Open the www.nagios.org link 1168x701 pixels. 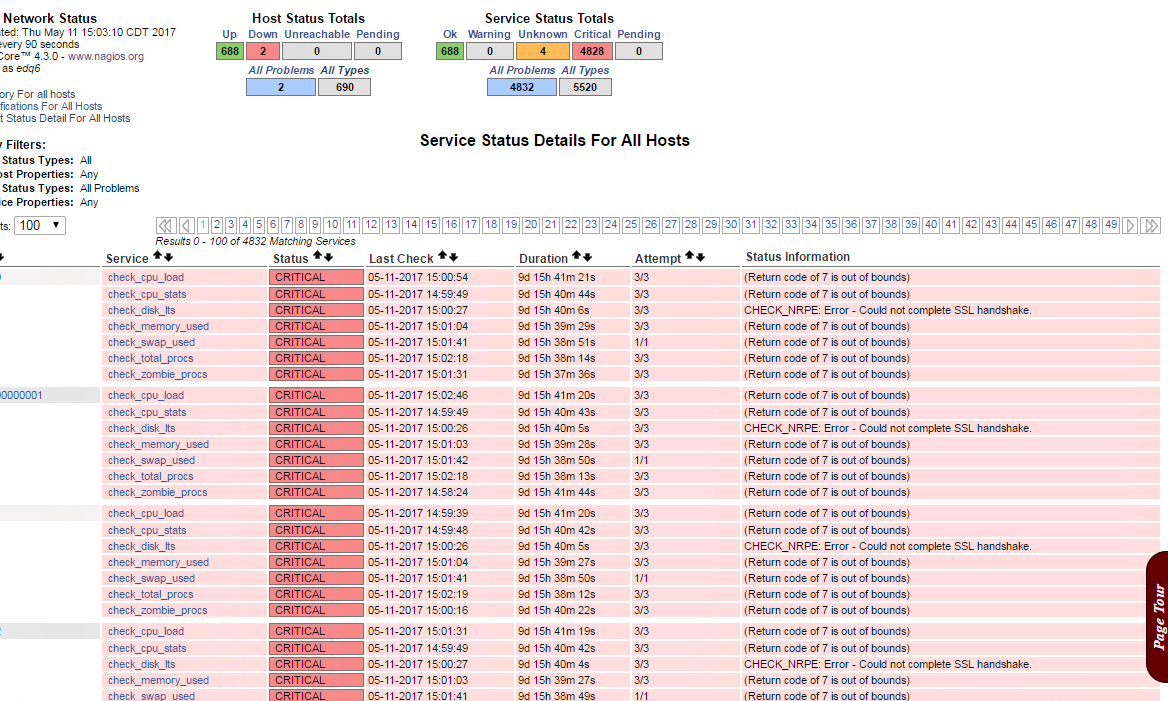click(106, 57)
